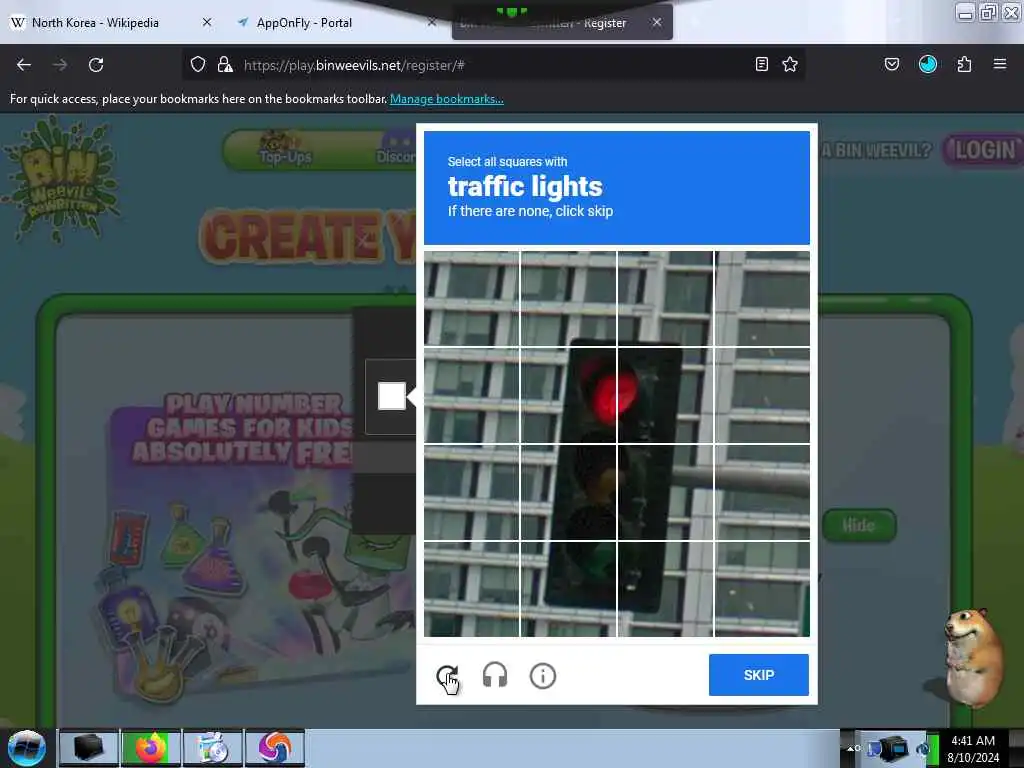Click the LOGIN button

point(984,151)
